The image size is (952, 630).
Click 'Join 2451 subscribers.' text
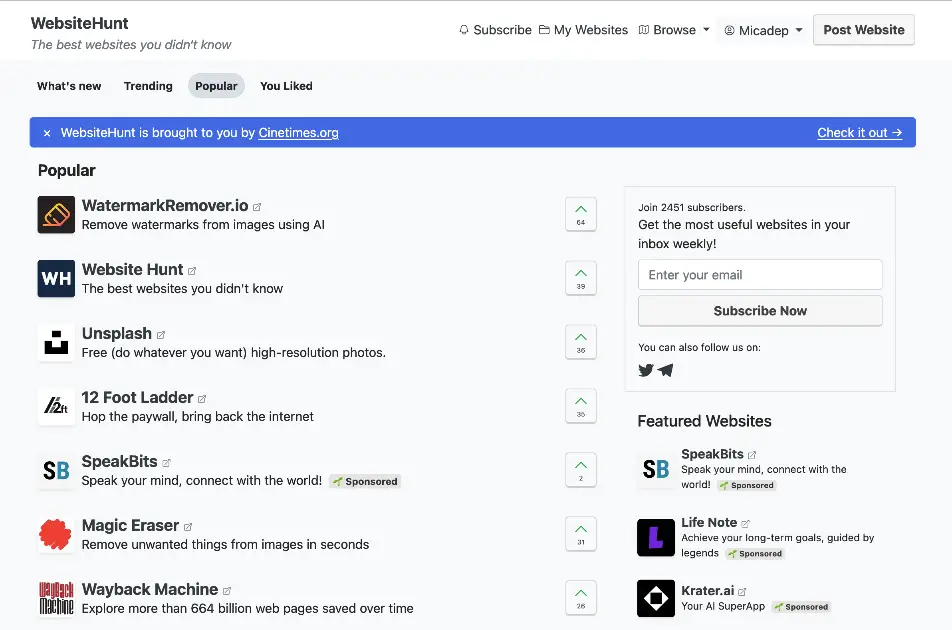coord(692,208)
